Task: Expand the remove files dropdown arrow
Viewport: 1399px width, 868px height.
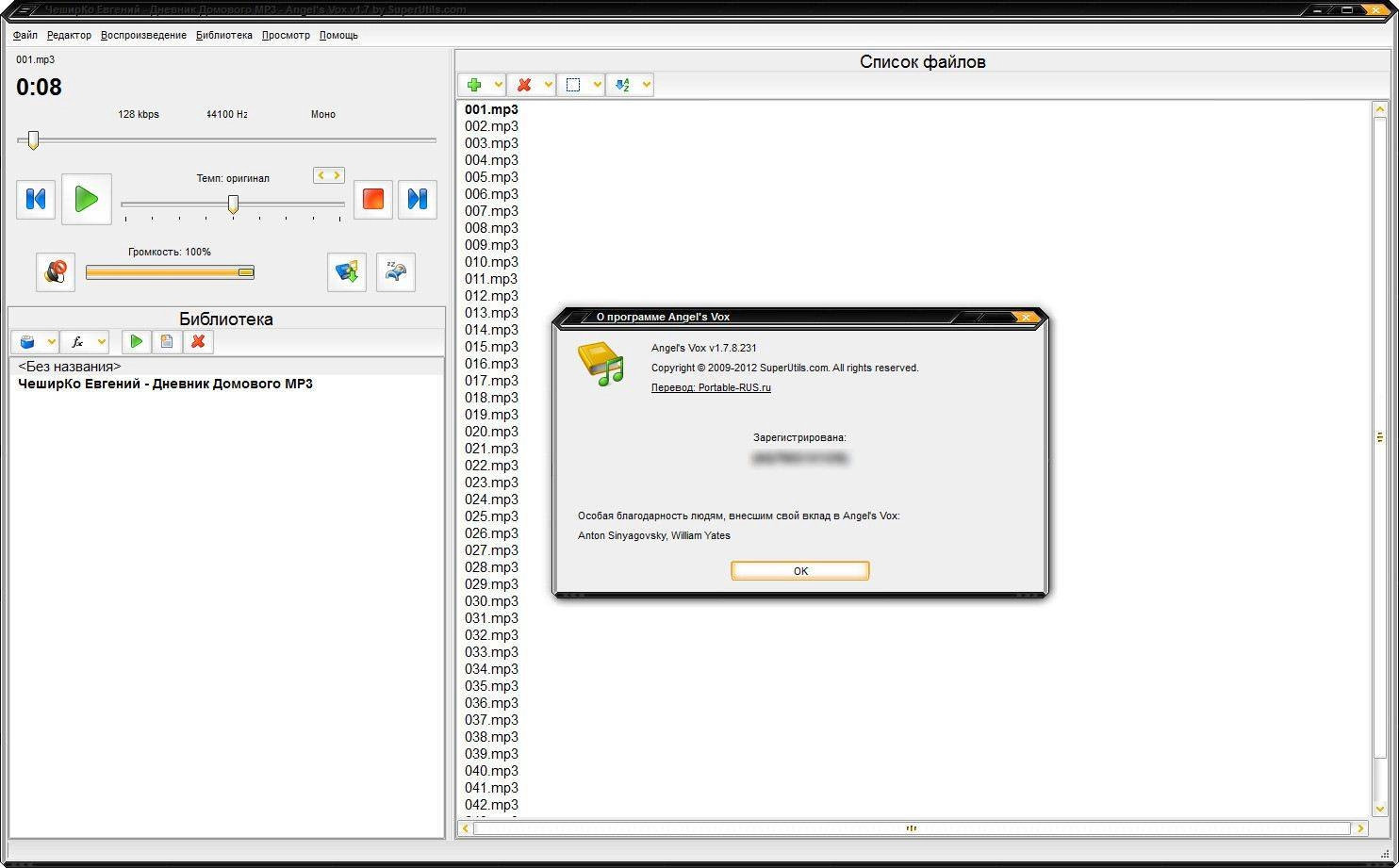Action: [548, 85]
